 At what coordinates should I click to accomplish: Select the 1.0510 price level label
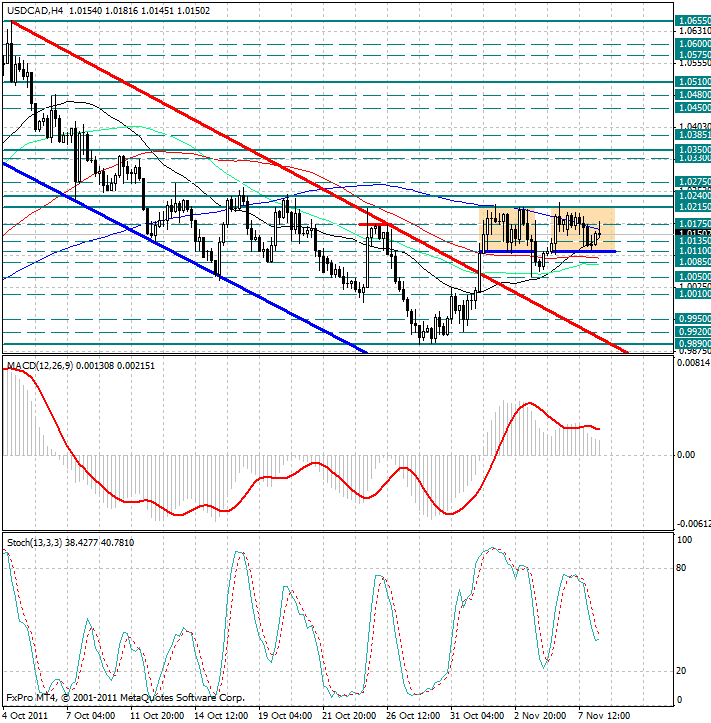[x=693, y=82]
